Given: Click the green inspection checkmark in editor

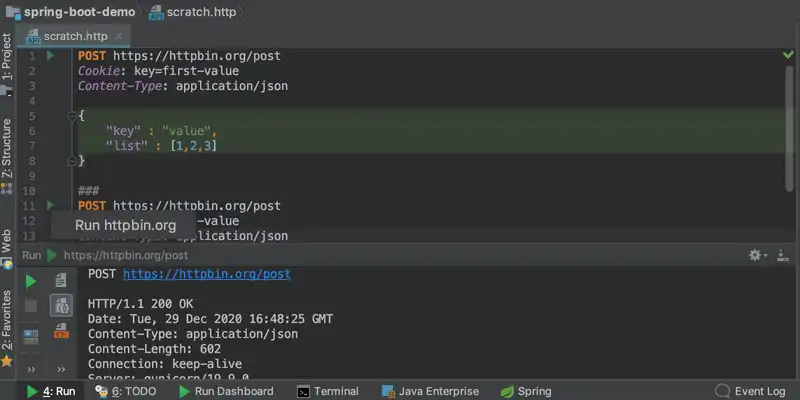Looking at the screenshot, I should click(787, 56).
